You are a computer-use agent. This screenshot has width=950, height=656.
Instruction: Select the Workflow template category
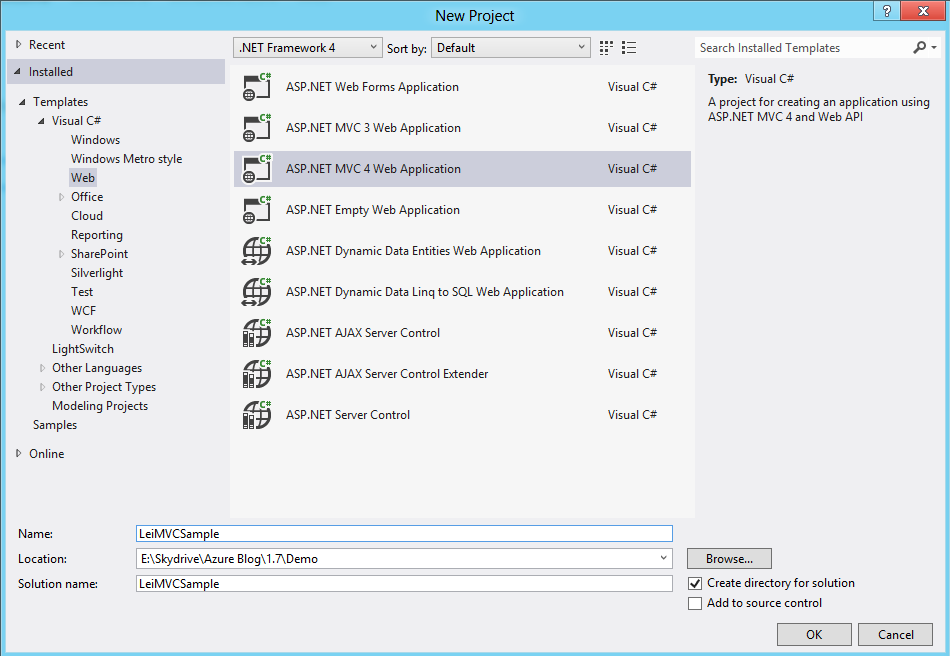96,330
